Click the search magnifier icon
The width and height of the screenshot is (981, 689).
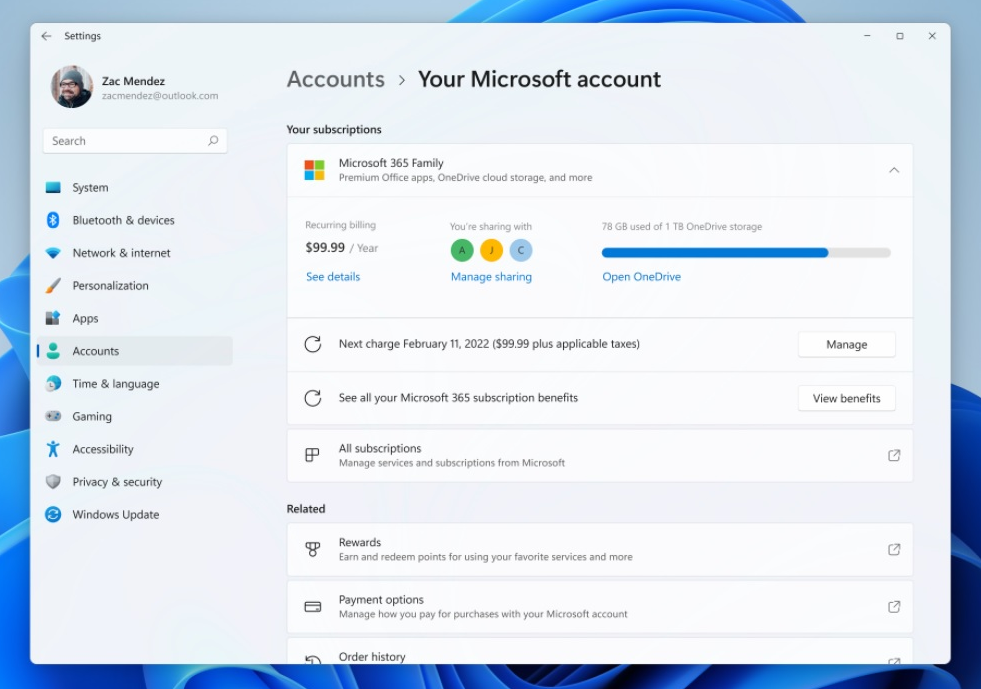tap(213, 141)
